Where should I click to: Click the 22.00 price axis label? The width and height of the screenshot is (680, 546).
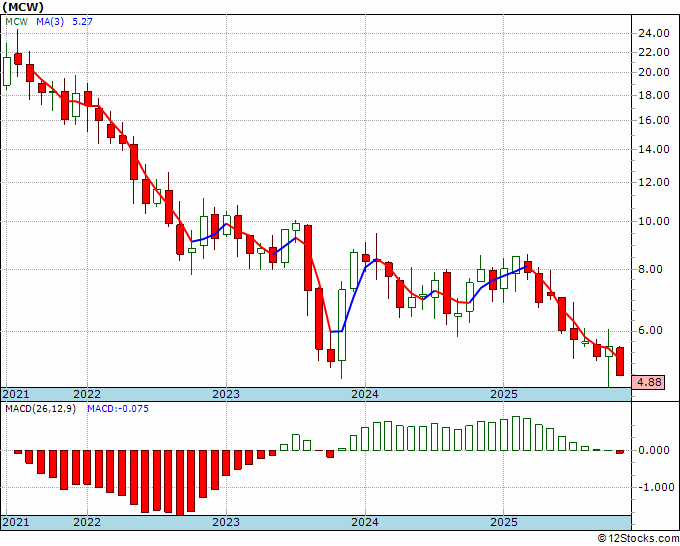(654, 52)
